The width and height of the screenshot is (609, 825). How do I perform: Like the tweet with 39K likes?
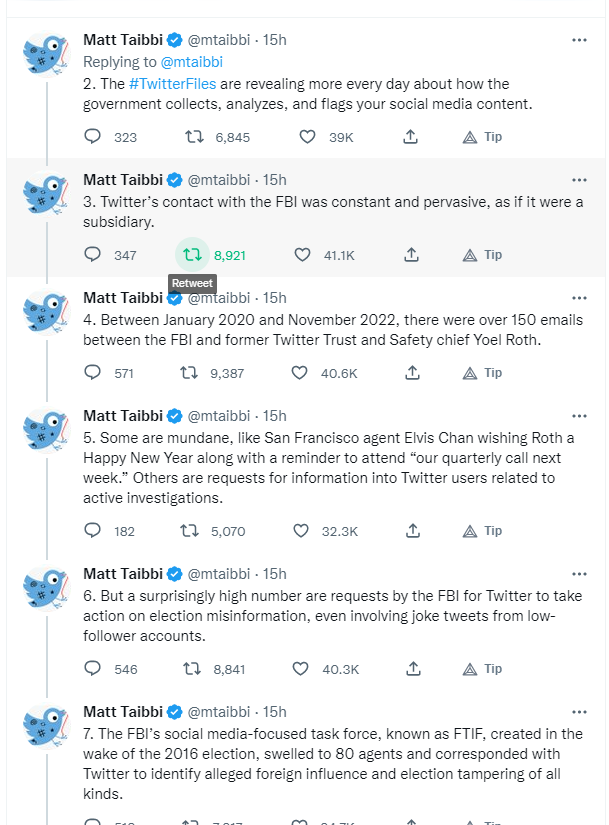[303, 137]
